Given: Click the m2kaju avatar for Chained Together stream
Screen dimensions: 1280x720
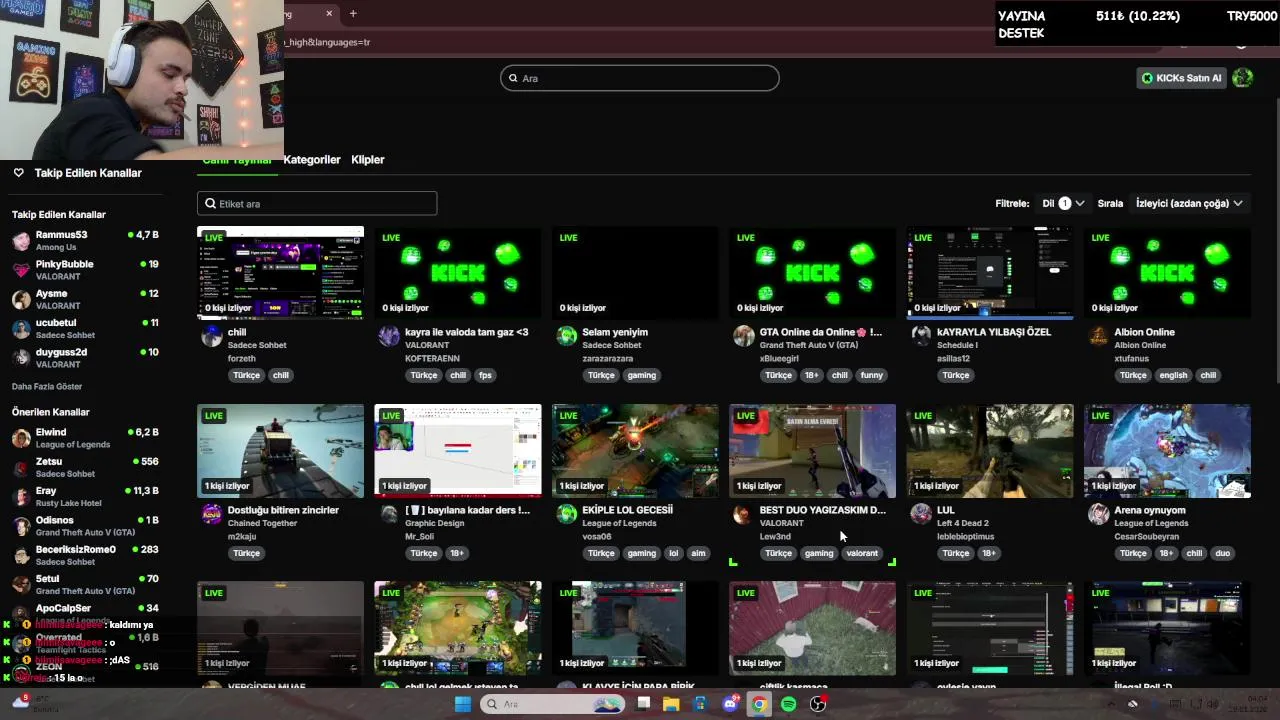Looking at the screenshot, I should [x=212, y=514].
